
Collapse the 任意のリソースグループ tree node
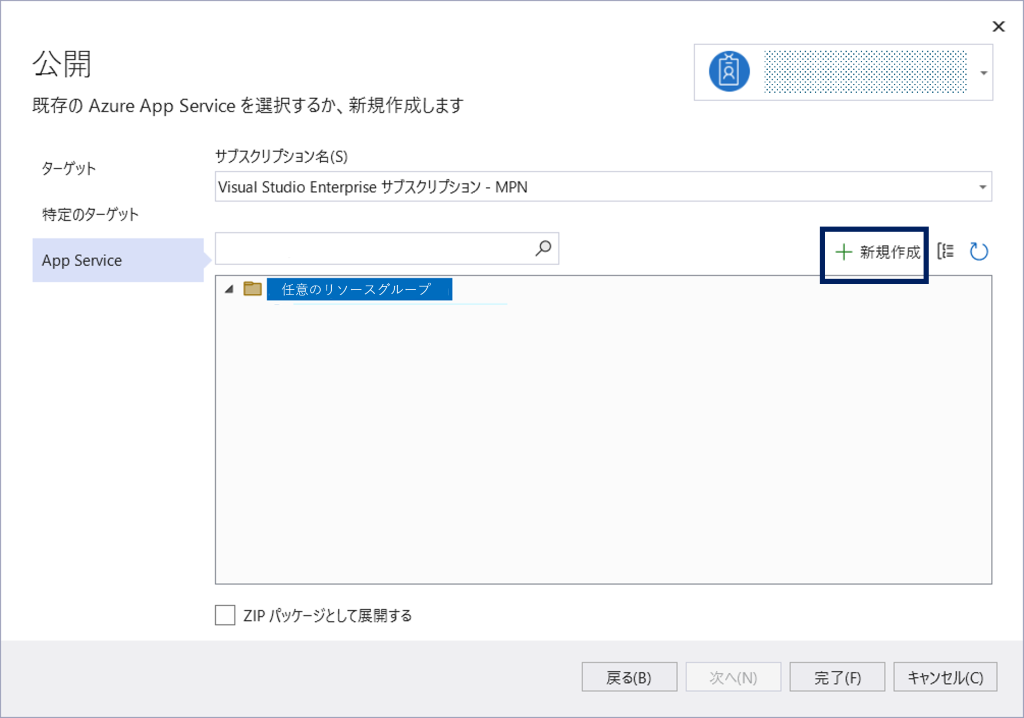click(229, 289)
